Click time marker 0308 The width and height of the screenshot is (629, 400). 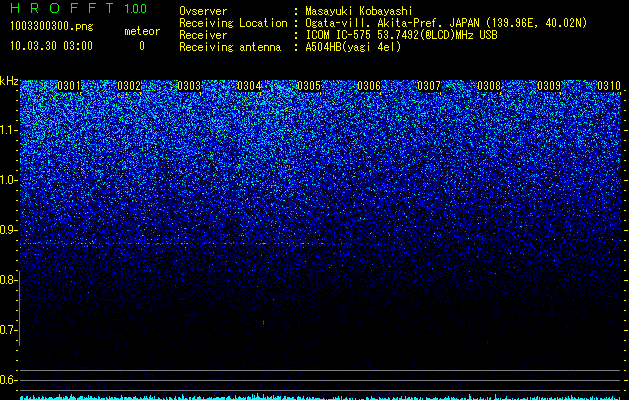(489, 86)
